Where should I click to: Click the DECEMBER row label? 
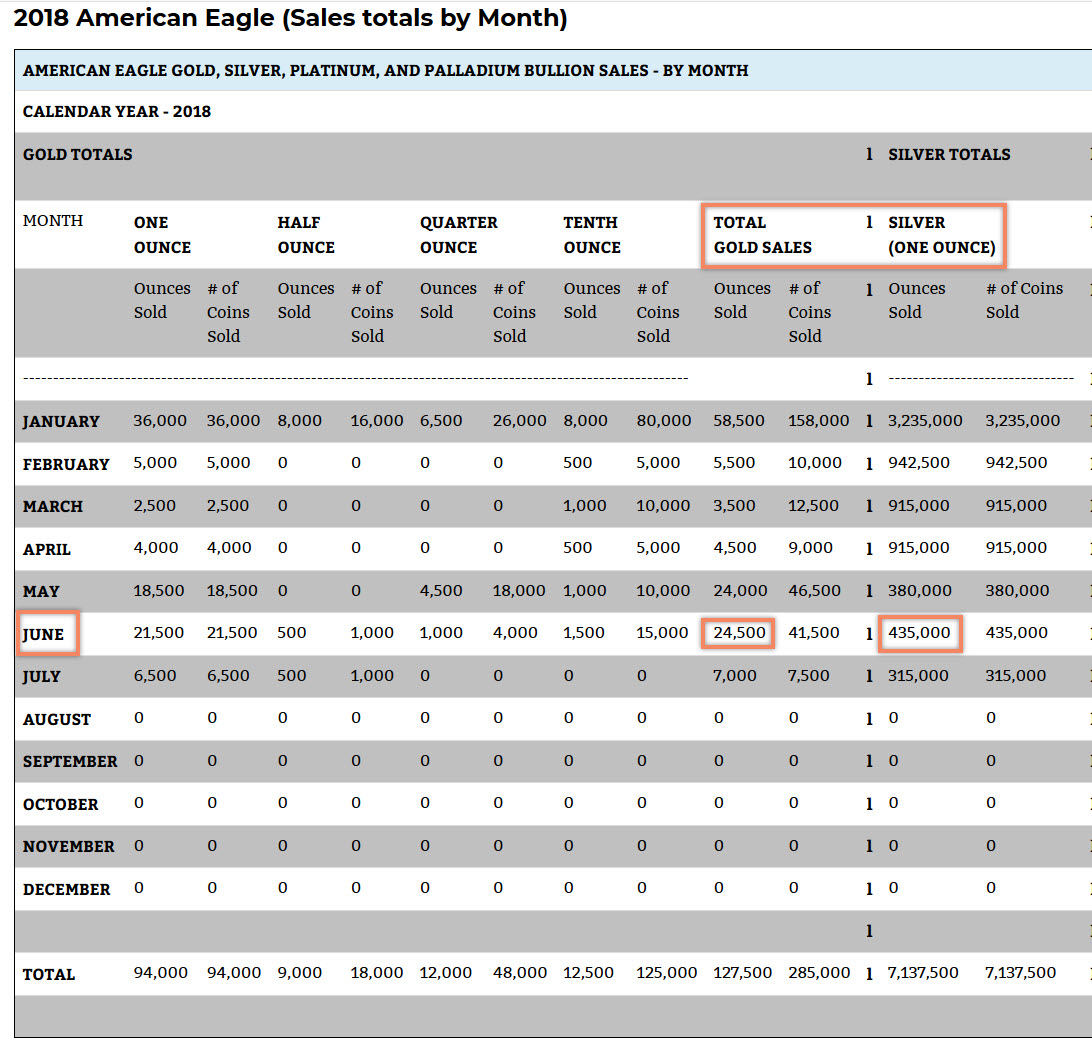[x=66, y=889]
